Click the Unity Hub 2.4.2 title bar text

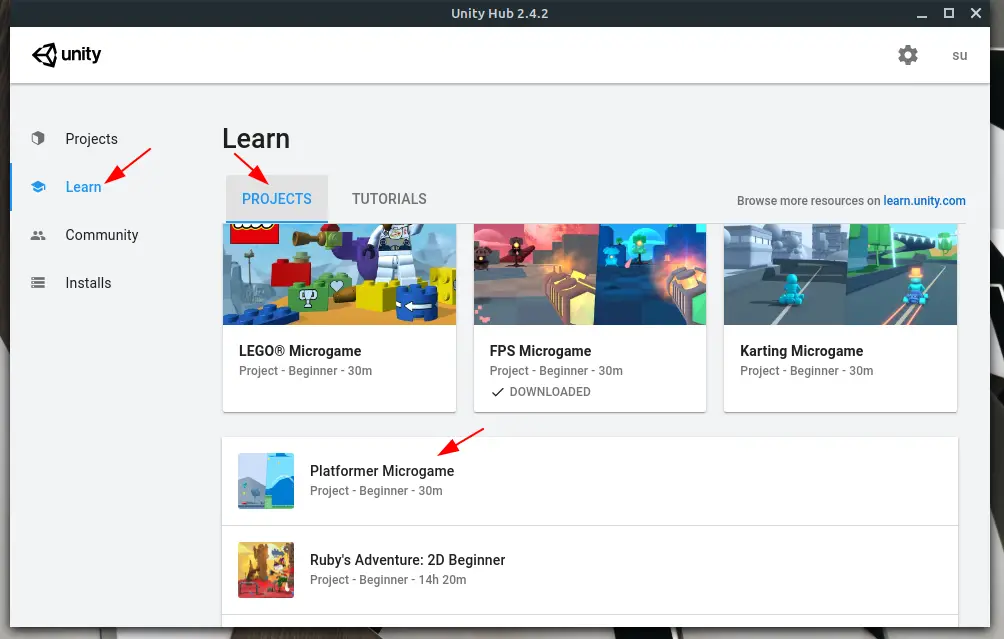(499, 13)
